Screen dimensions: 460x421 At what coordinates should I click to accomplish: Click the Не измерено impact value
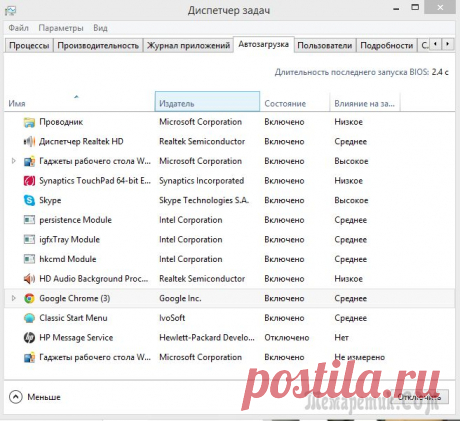(x=359, y=357)
